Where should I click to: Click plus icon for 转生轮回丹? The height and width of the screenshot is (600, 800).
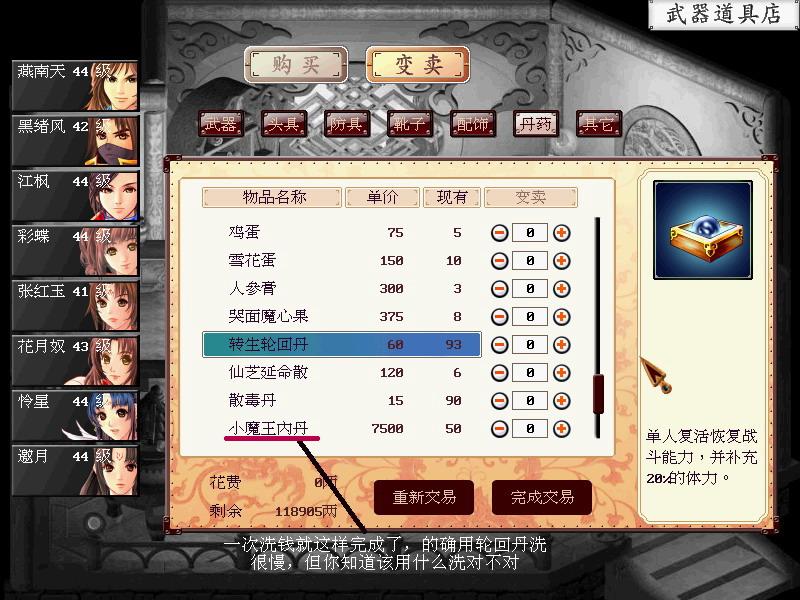pyautogui.click(x=561, y=345)
